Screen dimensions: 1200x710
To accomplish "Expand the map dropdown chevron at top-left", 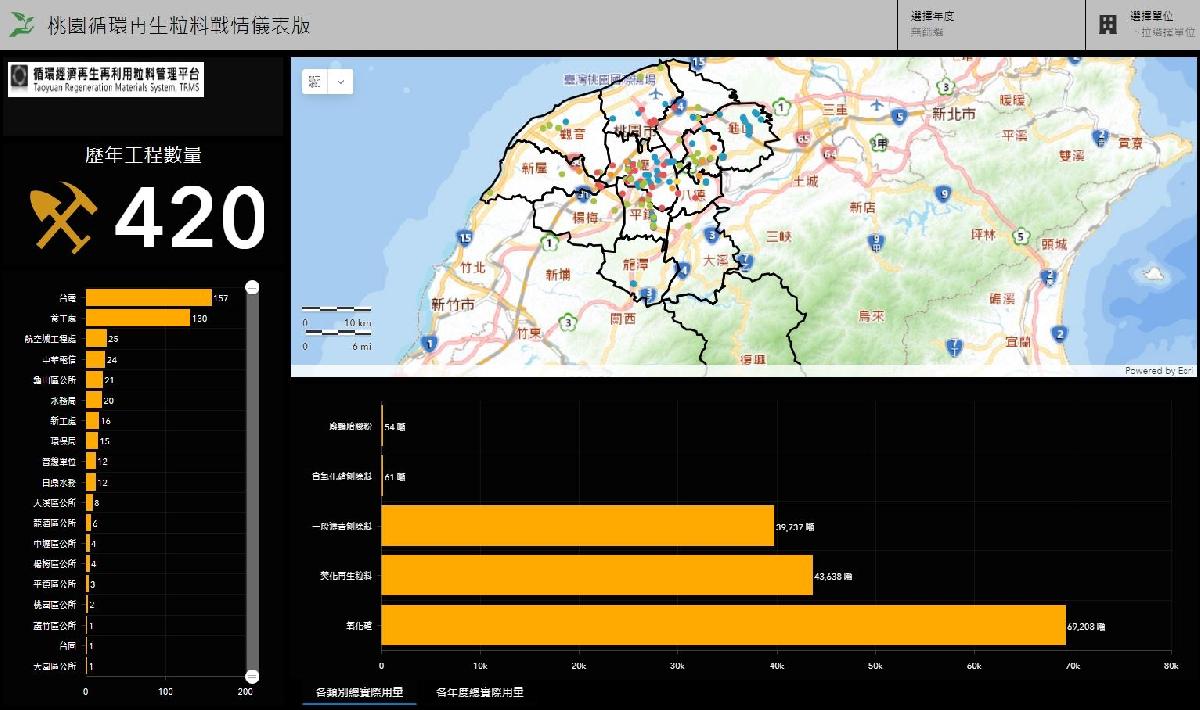I will 340,82.
